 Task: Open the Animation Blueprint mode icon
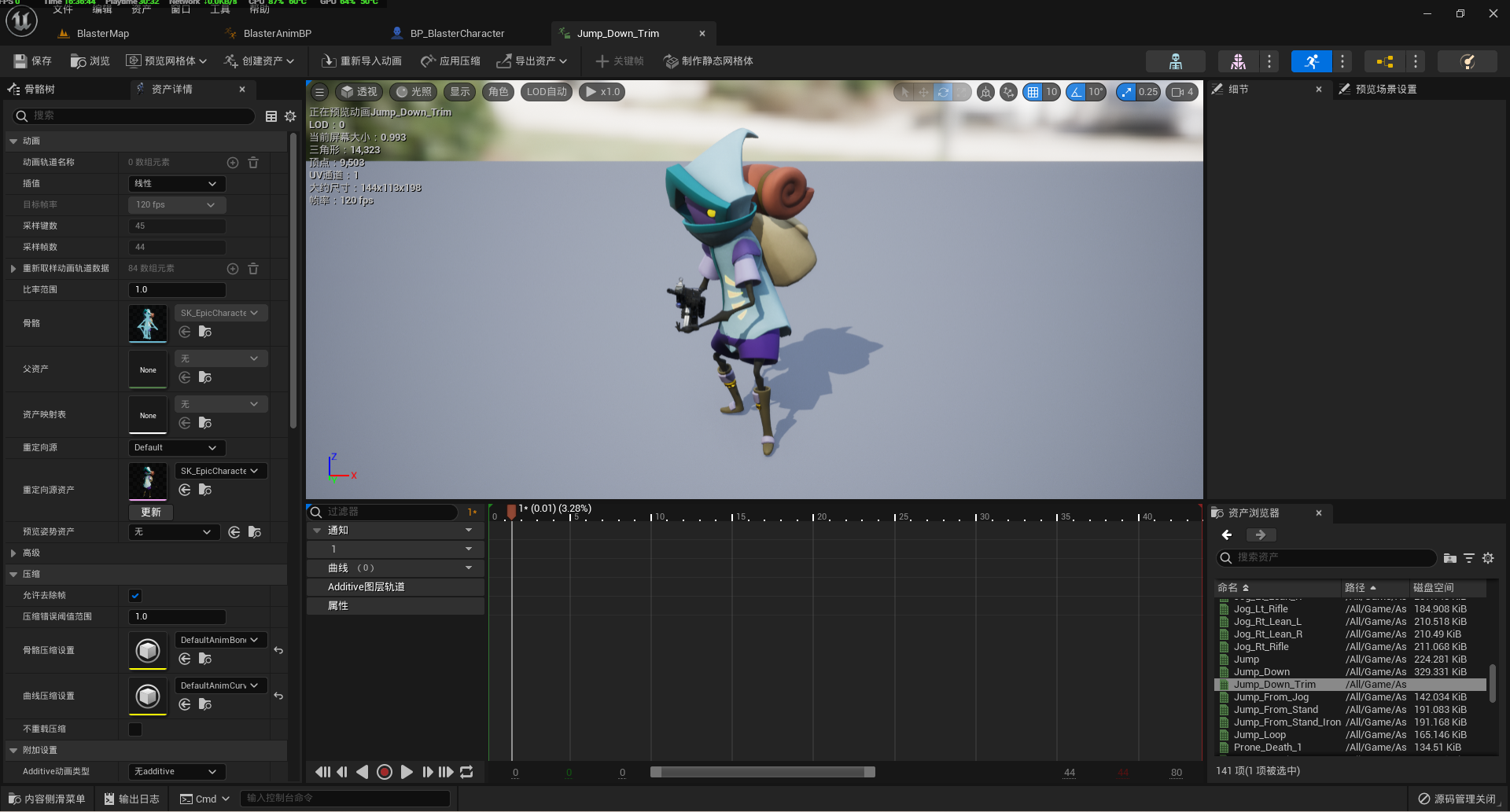[x=1384, y=61]
